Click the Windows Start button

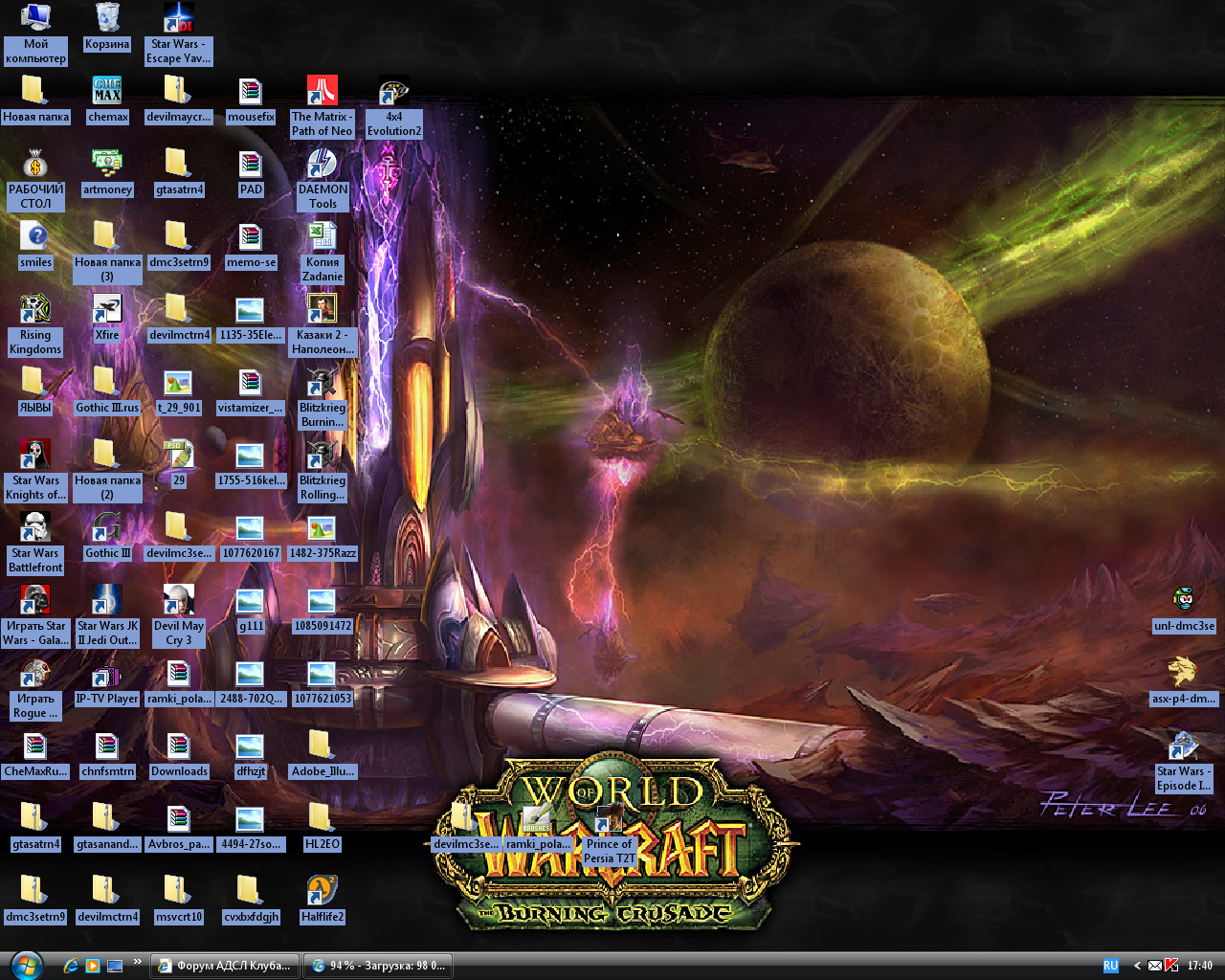click(x=26, y=964)
